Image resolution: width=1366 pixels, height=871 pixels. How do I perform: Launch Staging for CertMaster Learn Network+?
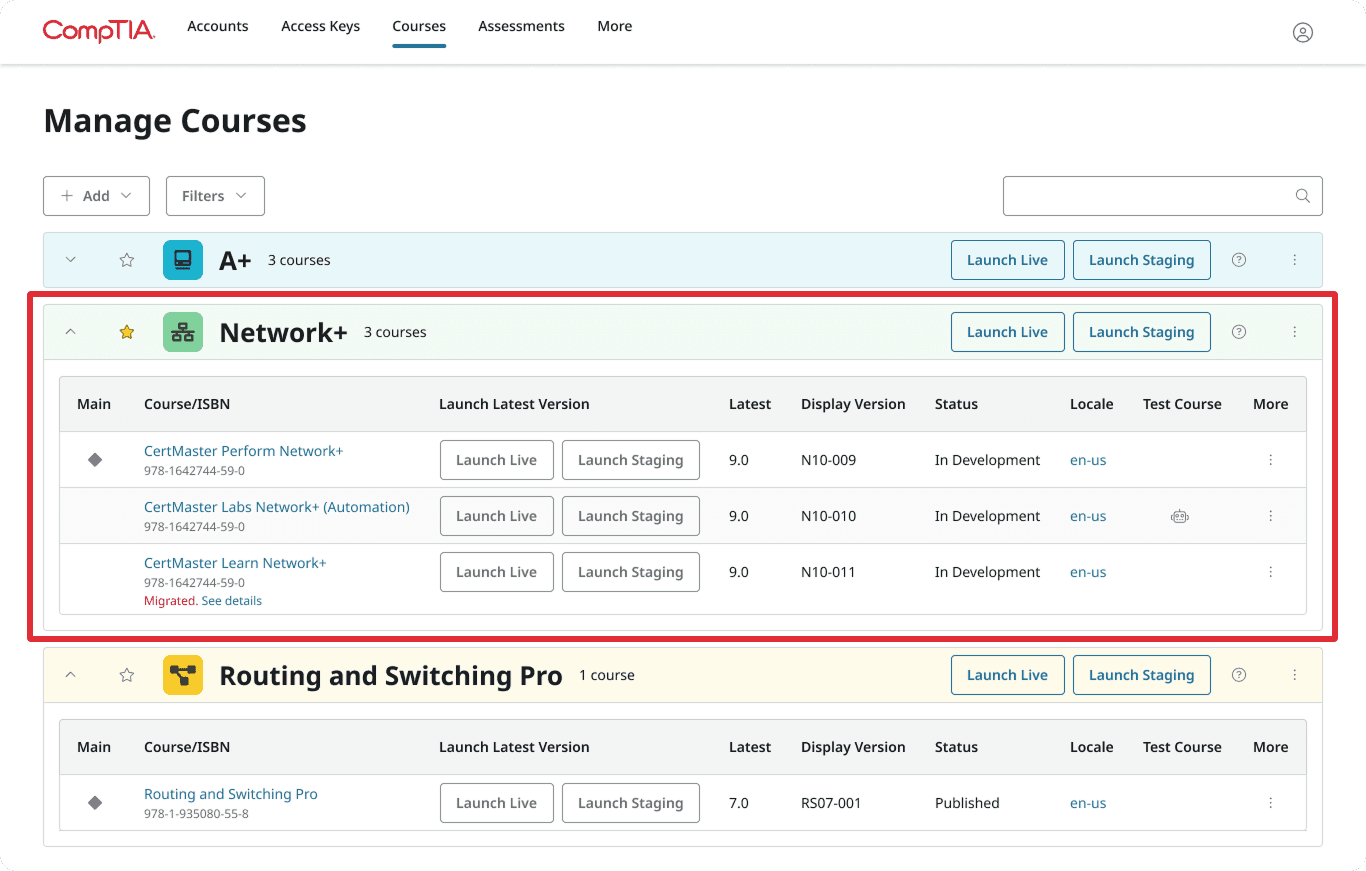(631, 572)
